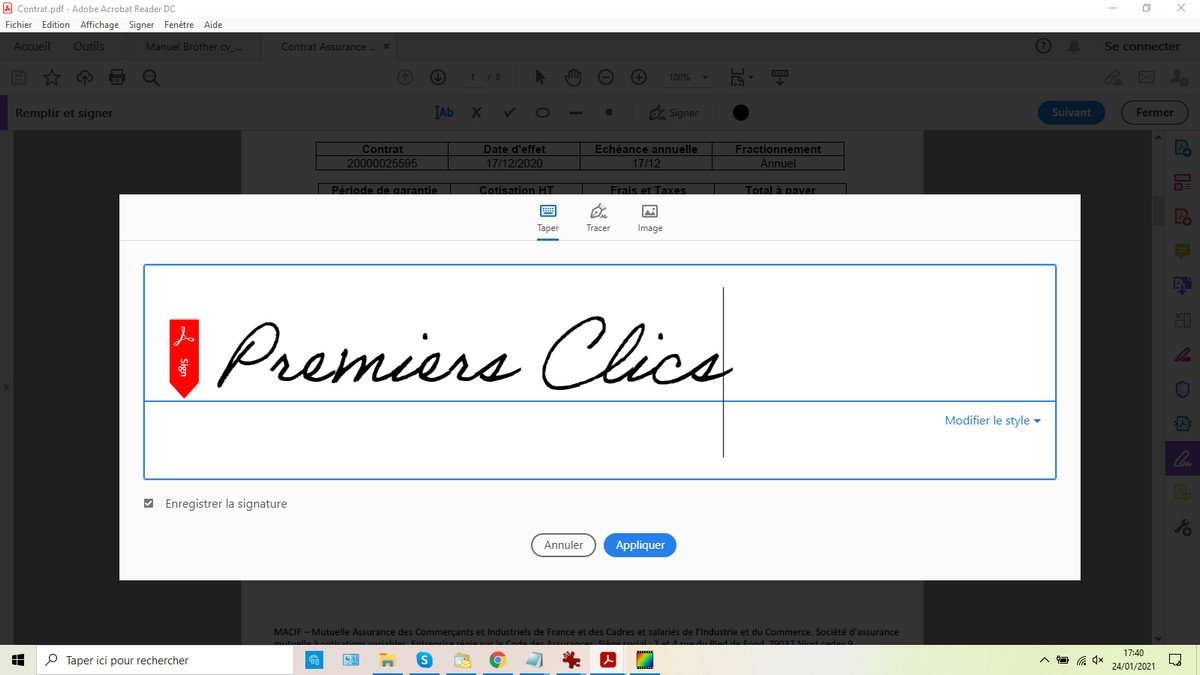Go to previous page arrow
This screenshot has width=1200, height=675.
[405, 77]
